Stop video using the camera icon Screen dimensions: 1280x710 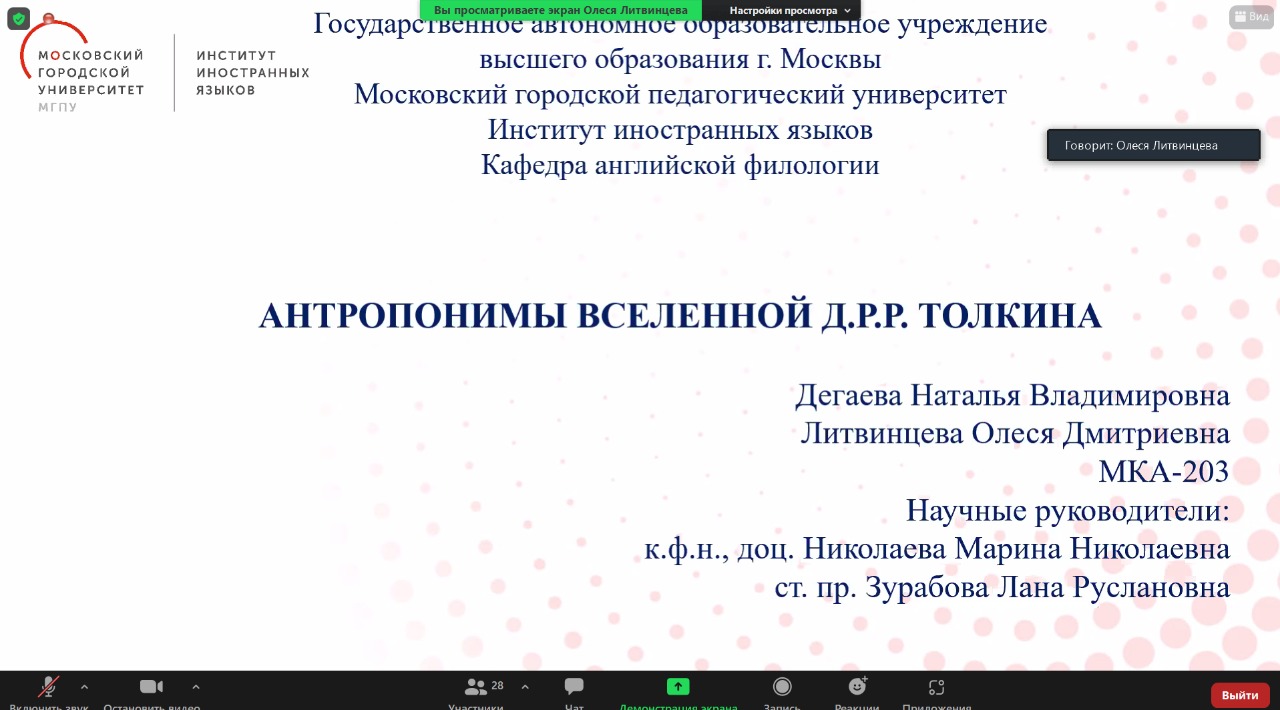[151, 688]
